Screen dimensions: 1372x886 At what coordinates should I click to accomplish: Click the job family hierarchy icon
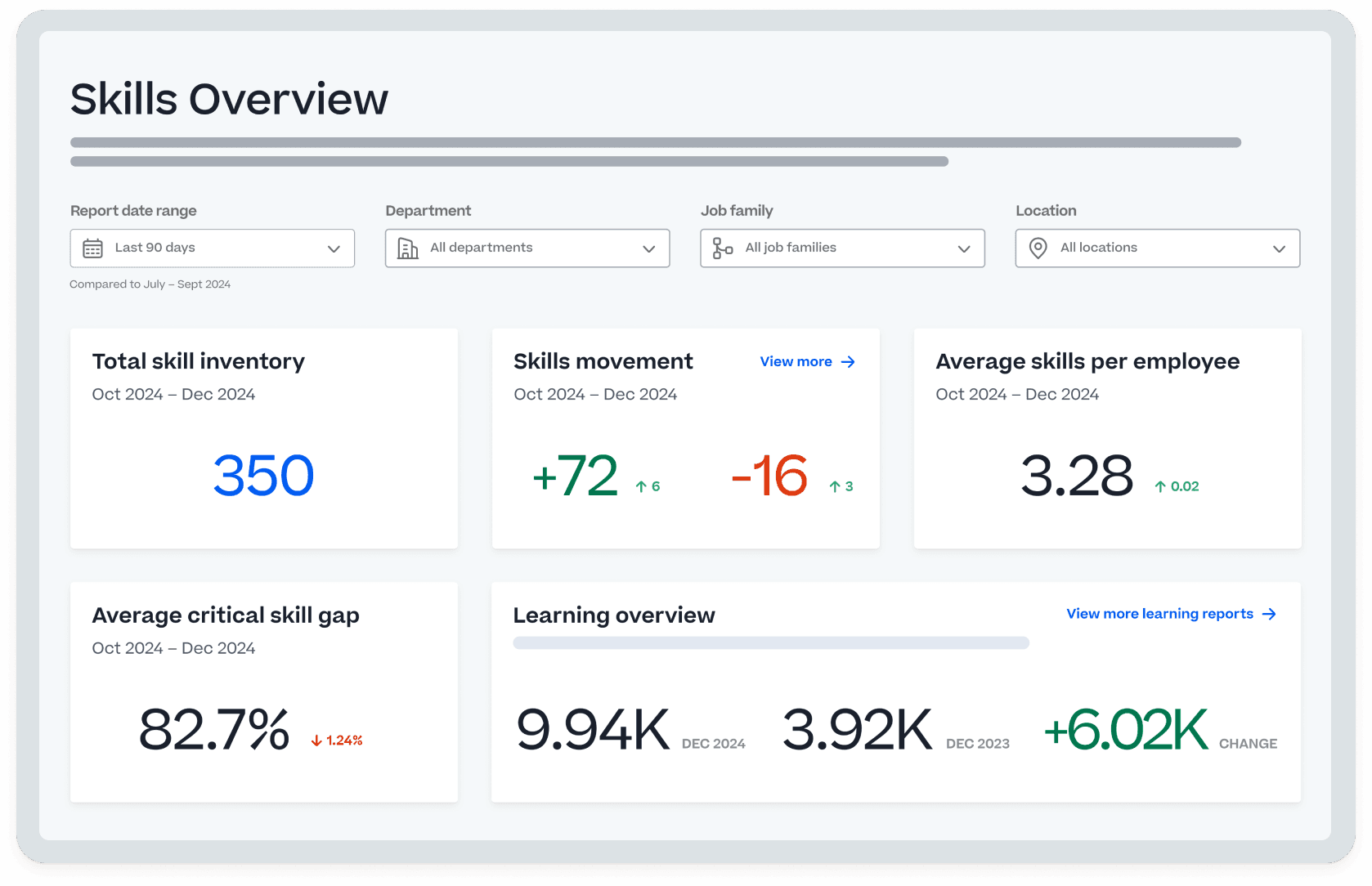722,248
